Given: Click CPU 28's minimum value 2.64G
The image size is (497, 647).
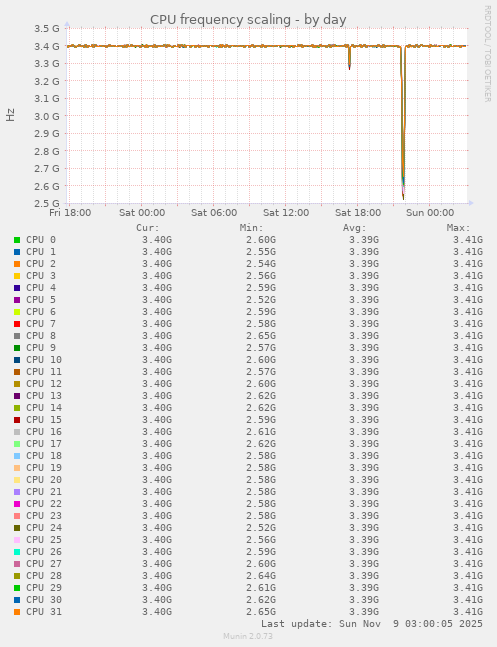Looking at the screenshot, I should (261, 576).
